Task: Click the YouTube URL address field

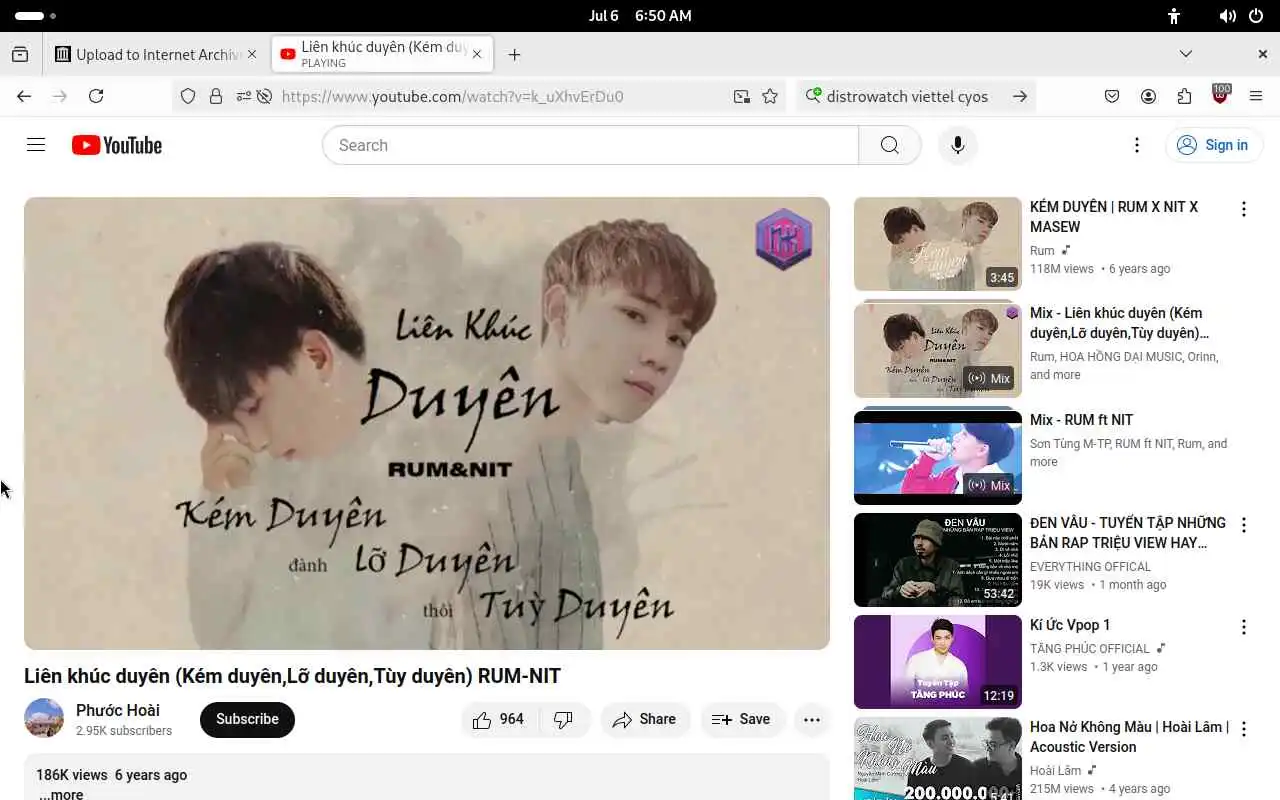Action: [x=500, y=96]
